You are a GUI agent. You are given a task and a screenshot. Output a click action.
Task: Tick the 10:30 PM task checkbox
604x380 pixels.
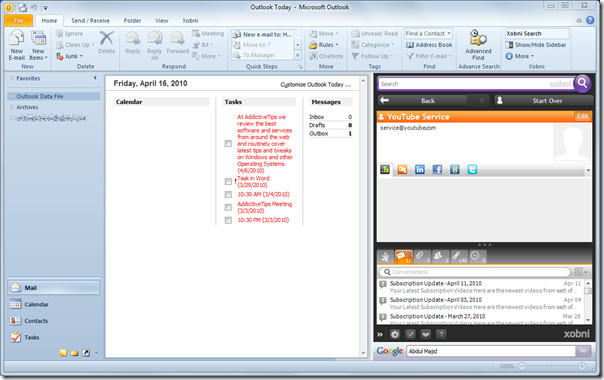[228, 220]
